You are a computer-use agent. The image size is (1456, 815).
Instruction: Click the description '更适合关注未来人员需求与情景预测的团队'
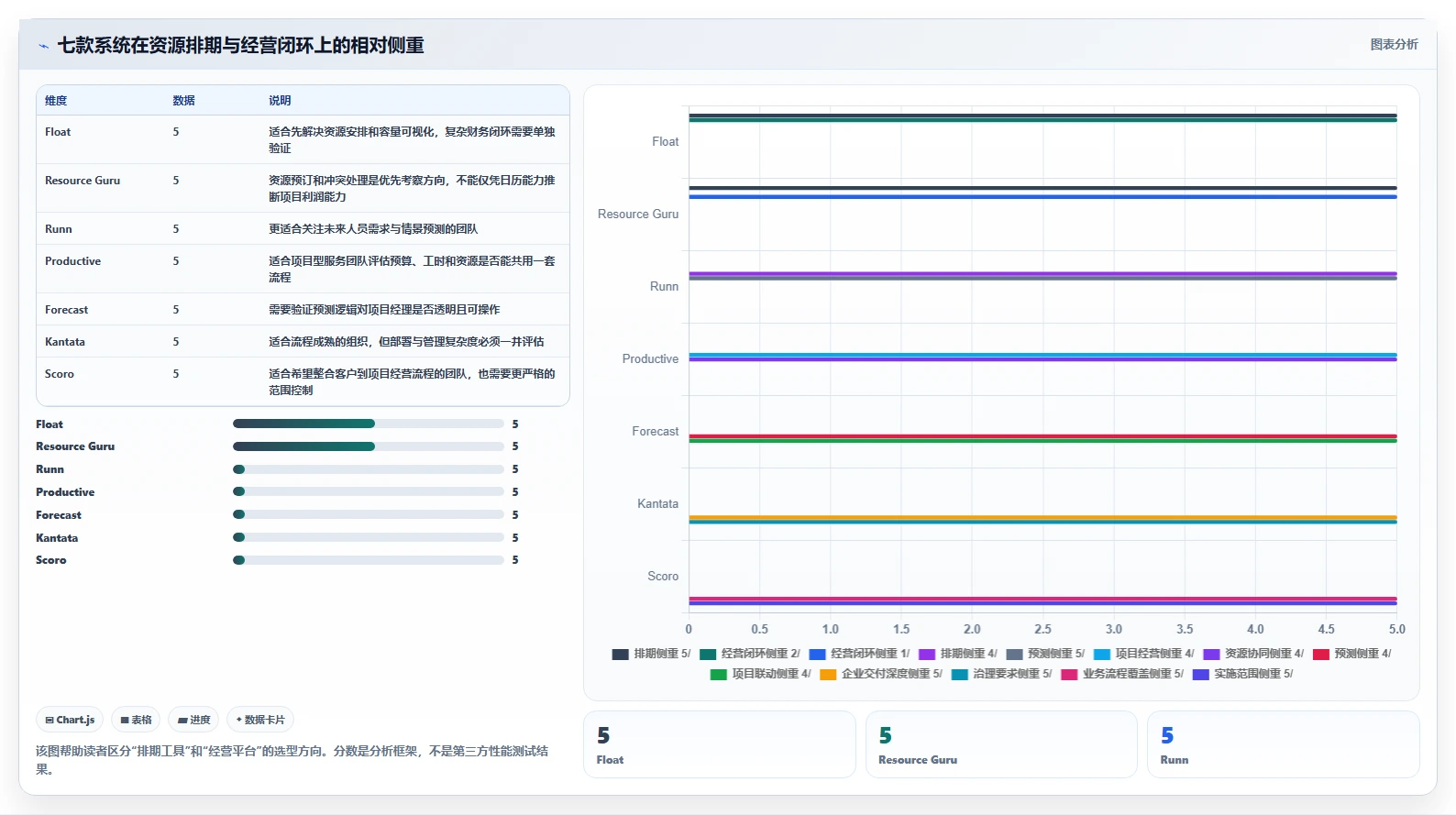pos(373,229)
